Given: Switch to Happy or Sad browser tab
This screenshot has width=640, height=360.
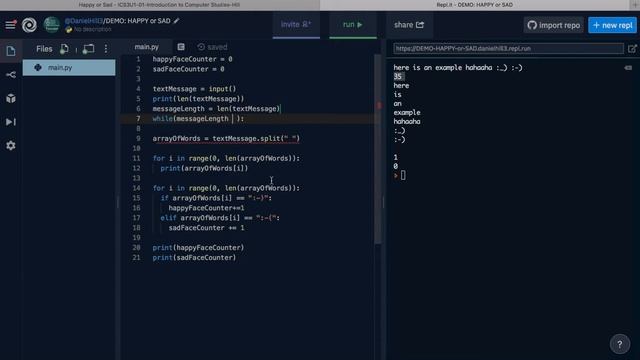Looking at the screenshot, I should coord(160,5).
